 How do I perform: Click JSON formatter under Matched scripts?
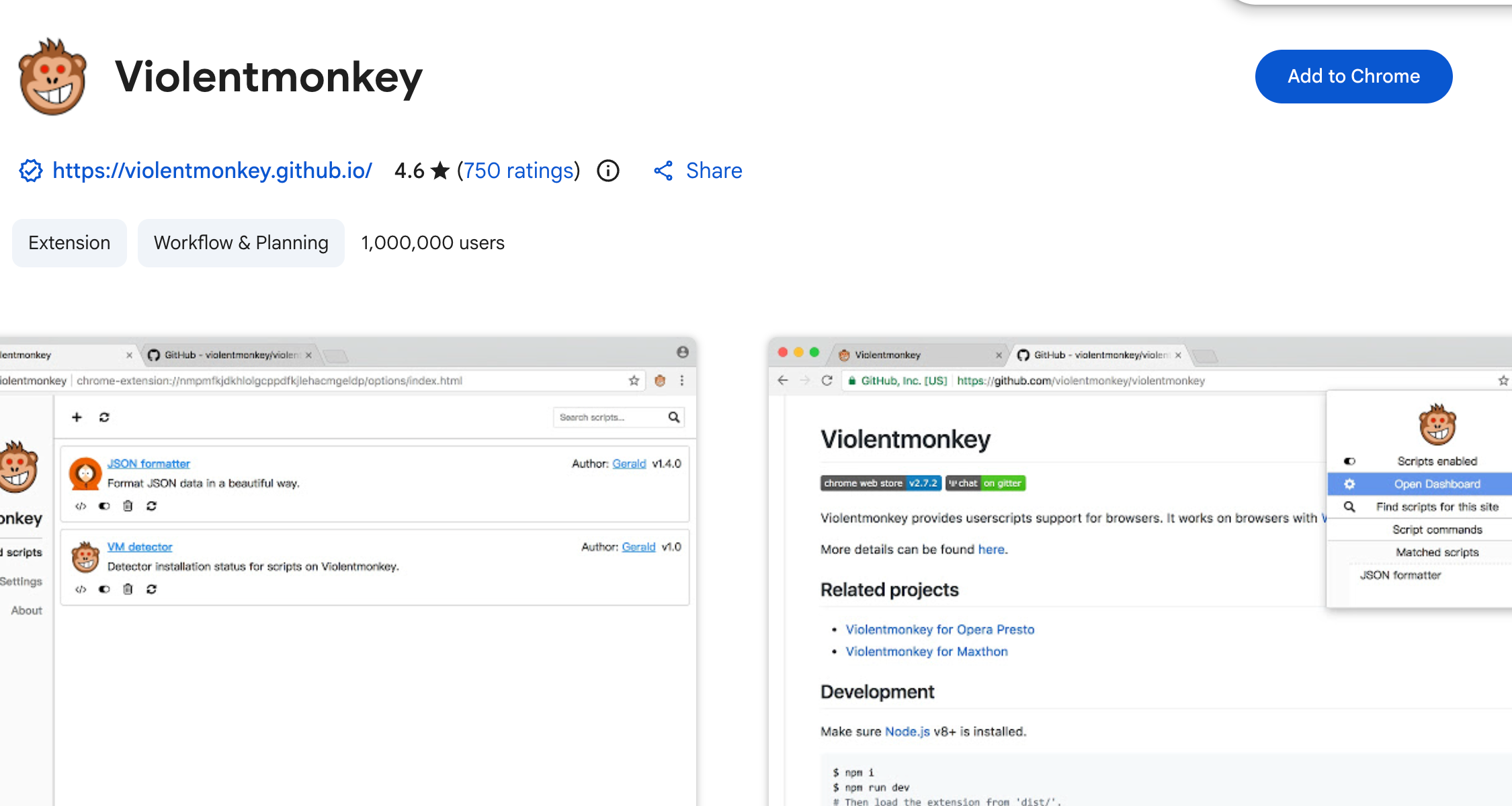[x=1400, y=575]
